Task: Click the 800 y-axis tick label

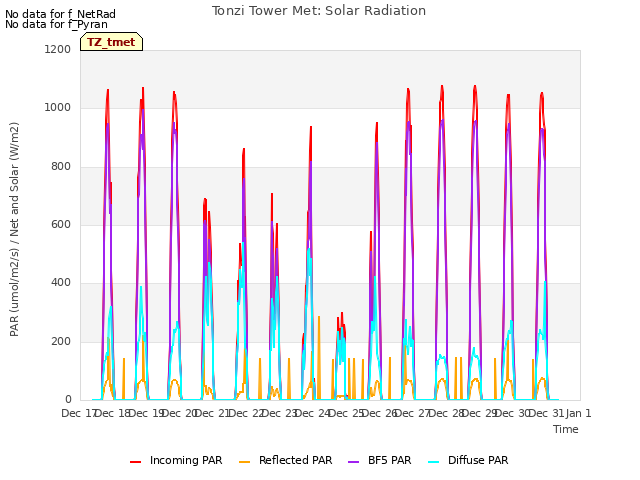Action: coord(61,167)
